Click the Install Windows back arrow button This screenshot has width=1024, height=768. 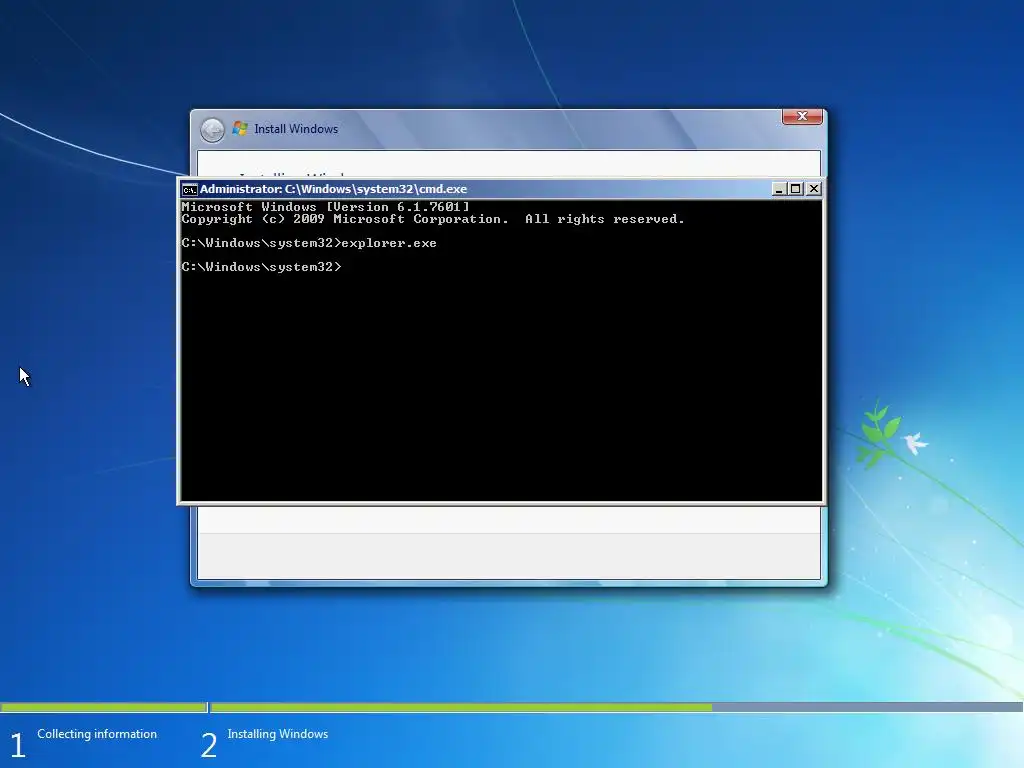tap(212, 130)
